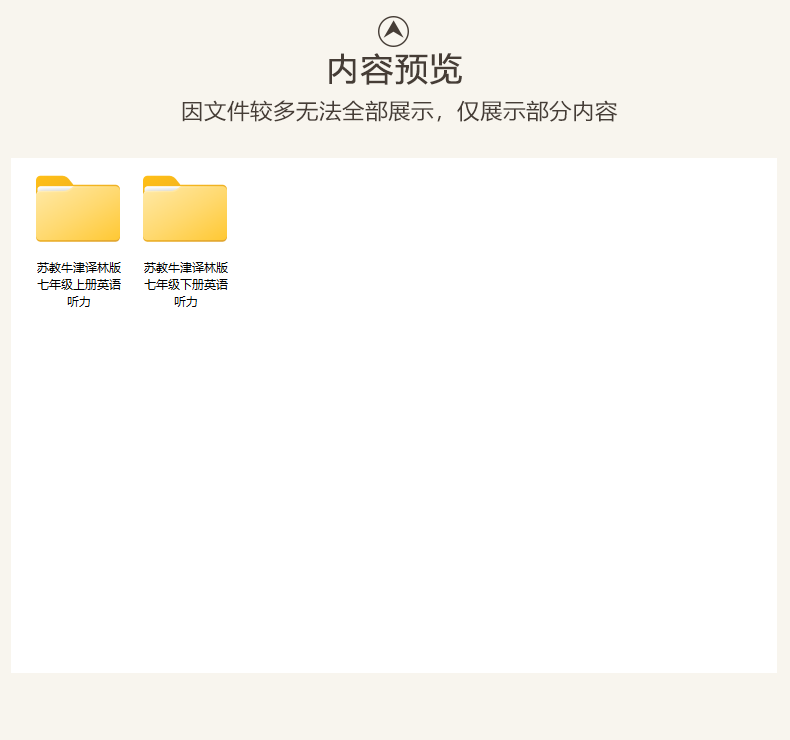
Task: Click the 内容预览 heading
Action: click(x=394, y=70)
